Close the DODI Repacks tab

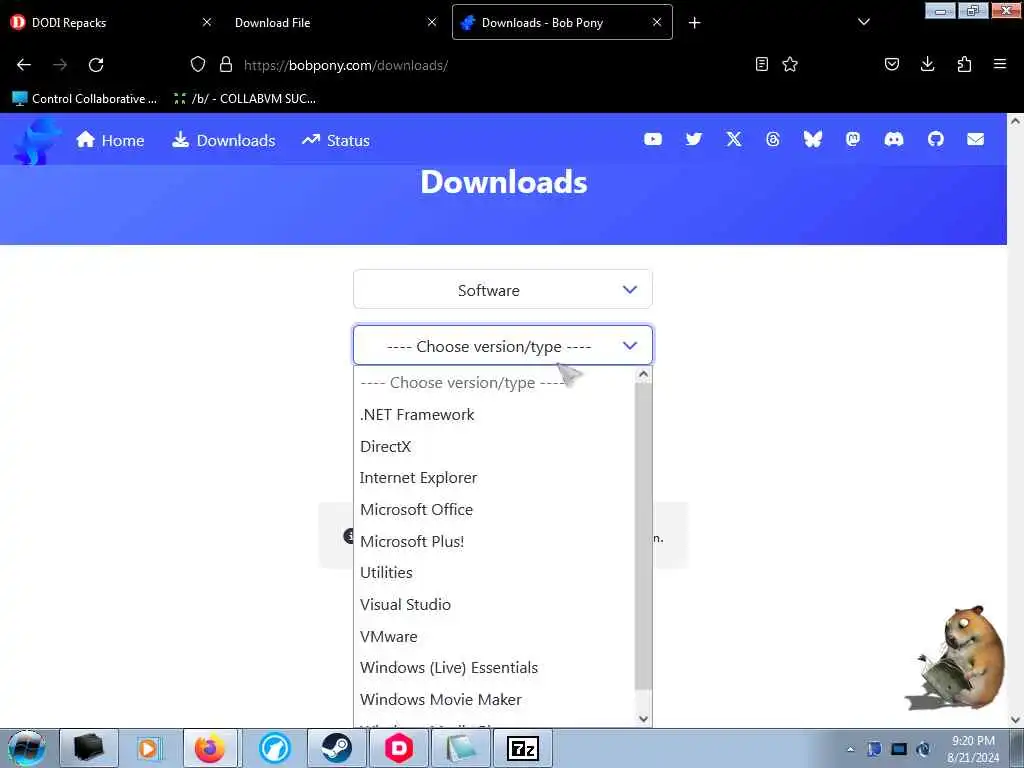click(x=206, y=22)
